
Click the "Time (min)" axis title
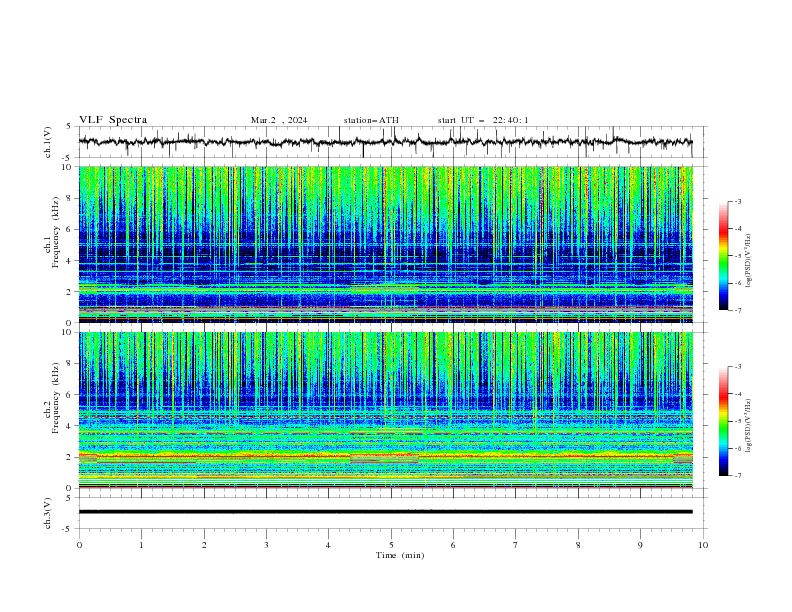[400, 555]
